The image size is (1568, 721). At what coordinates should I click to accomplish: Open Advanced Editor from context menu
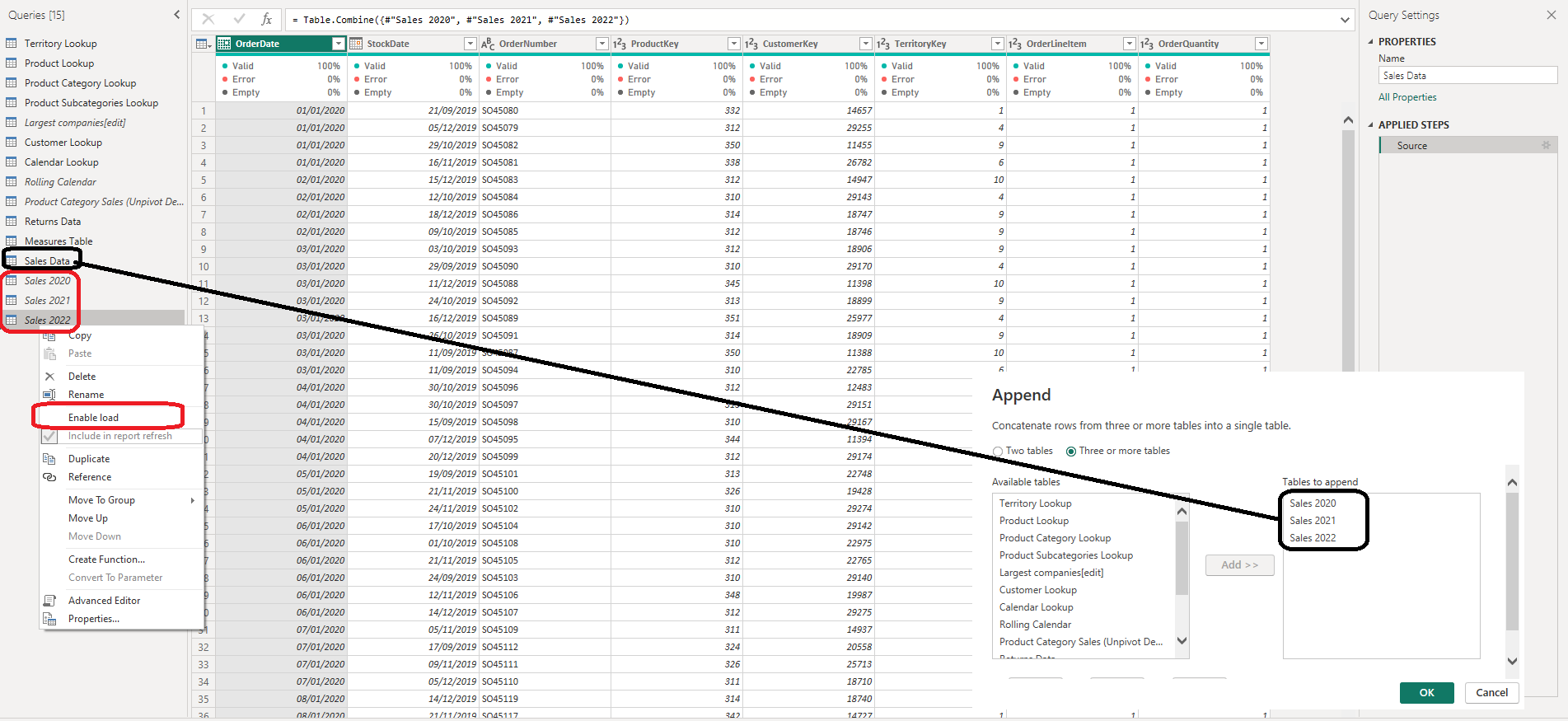point(104,601)
